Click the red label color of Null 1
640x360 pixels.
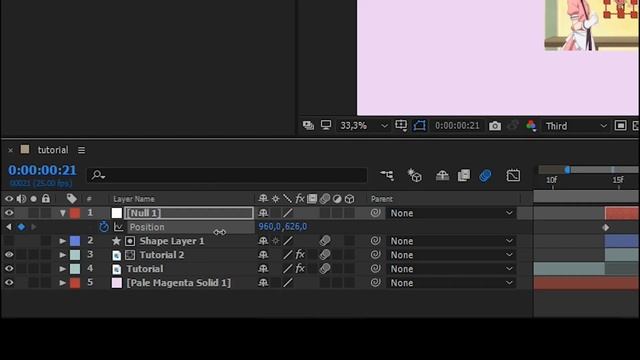tap(75, 213)
